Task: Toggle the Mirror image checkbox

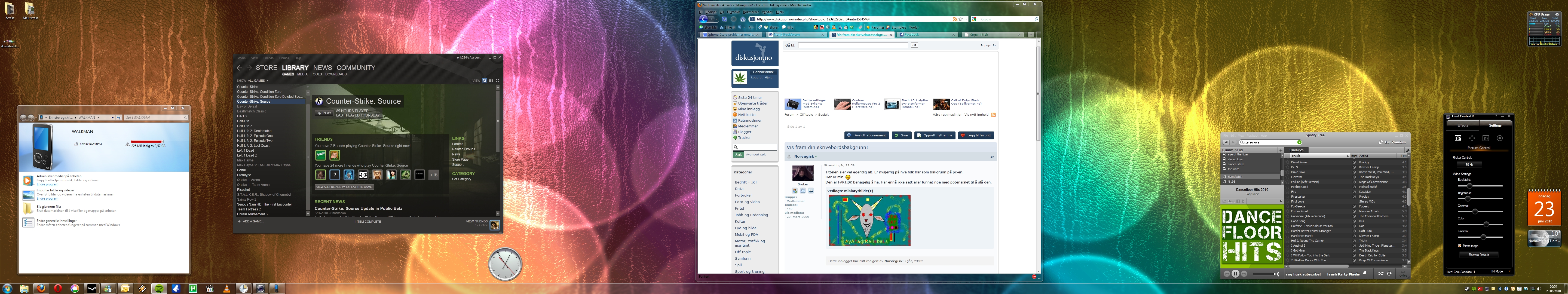Action: coord(1460,245)
